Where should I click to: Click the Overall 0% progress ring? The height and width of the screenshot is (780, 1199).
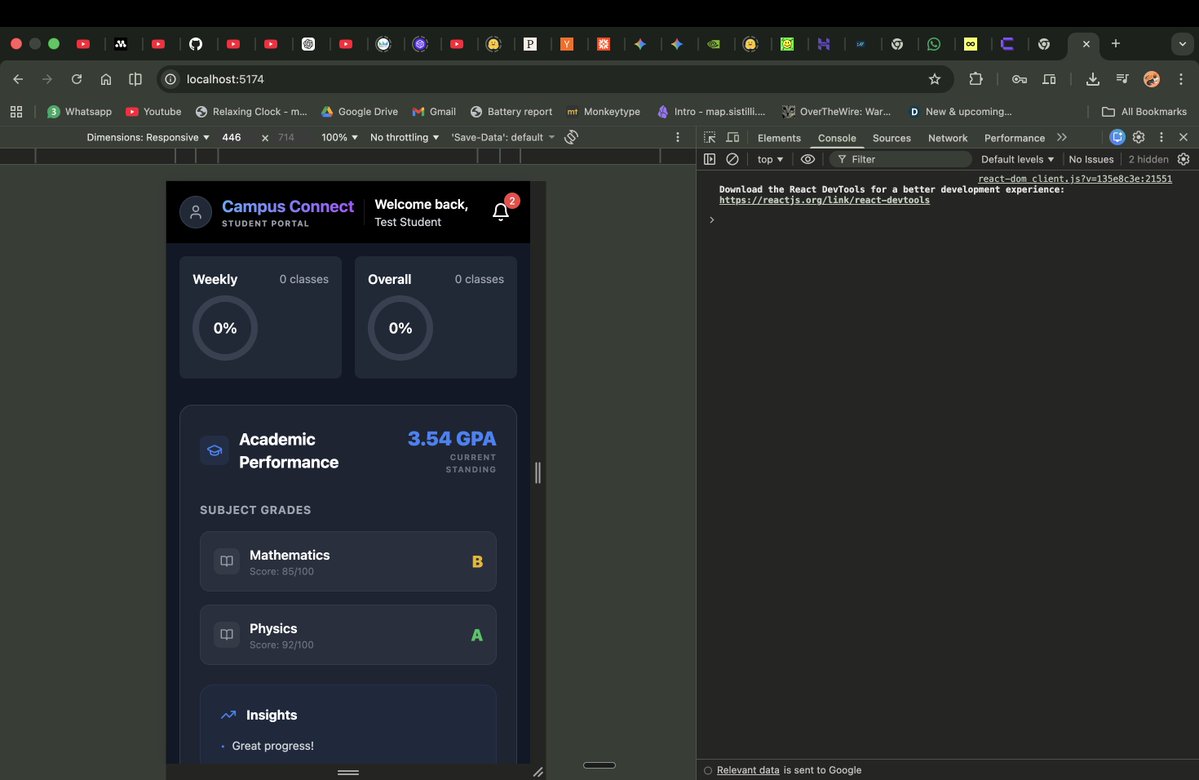click(400, 328)
